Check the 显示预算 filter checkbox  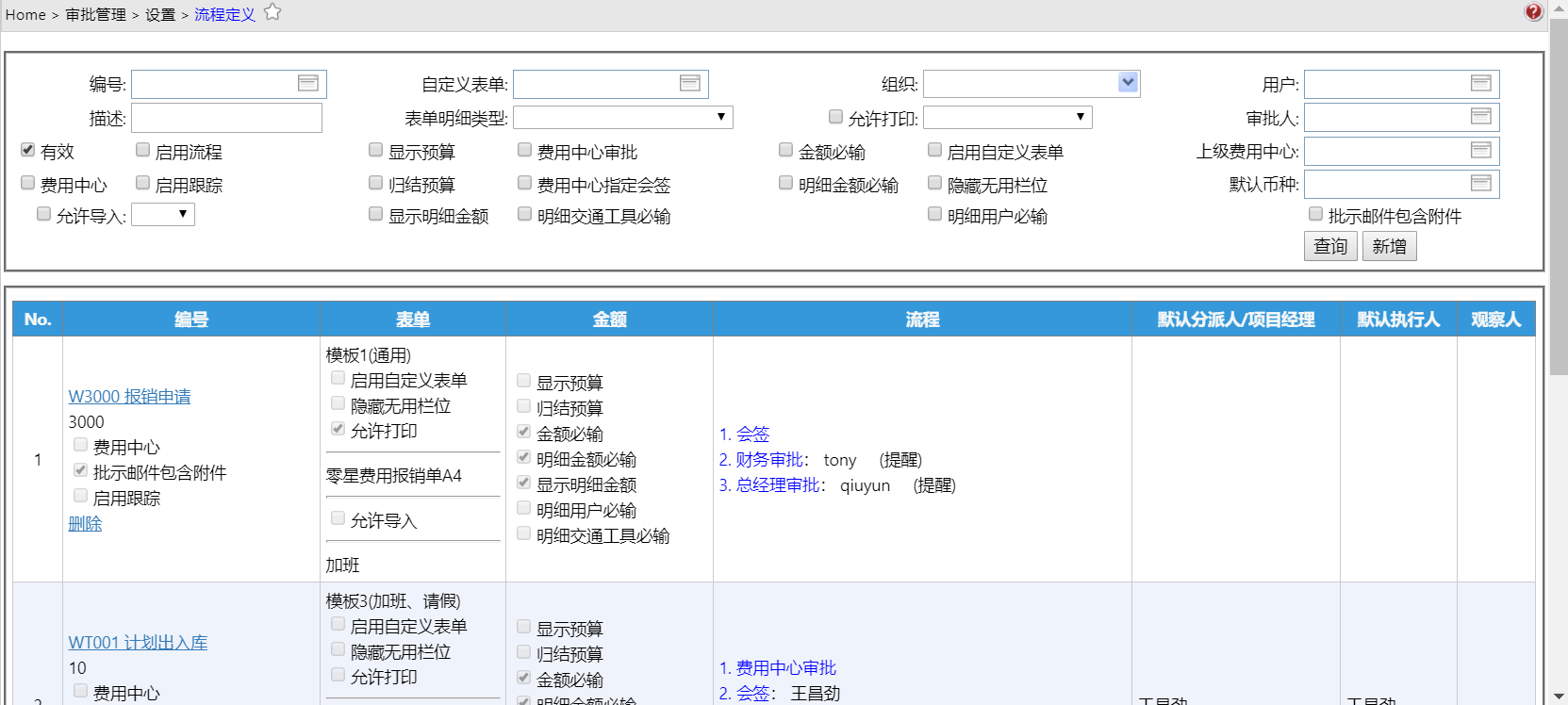tap(376, 150)
